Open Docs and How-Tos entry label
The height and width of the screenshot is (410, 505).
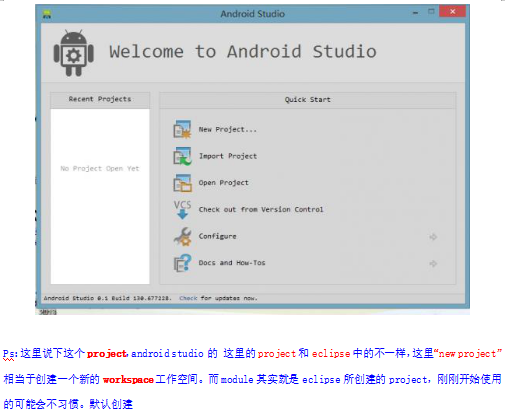232,263
